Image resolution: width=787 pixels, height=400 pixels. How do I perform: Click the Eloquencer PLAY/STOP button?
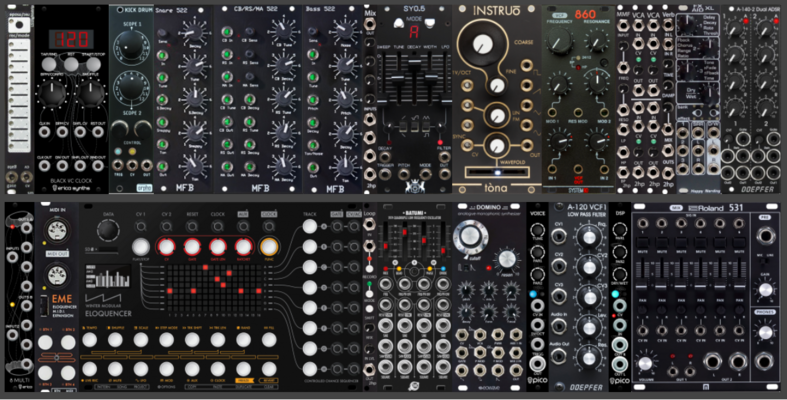(x=141, y=247)
